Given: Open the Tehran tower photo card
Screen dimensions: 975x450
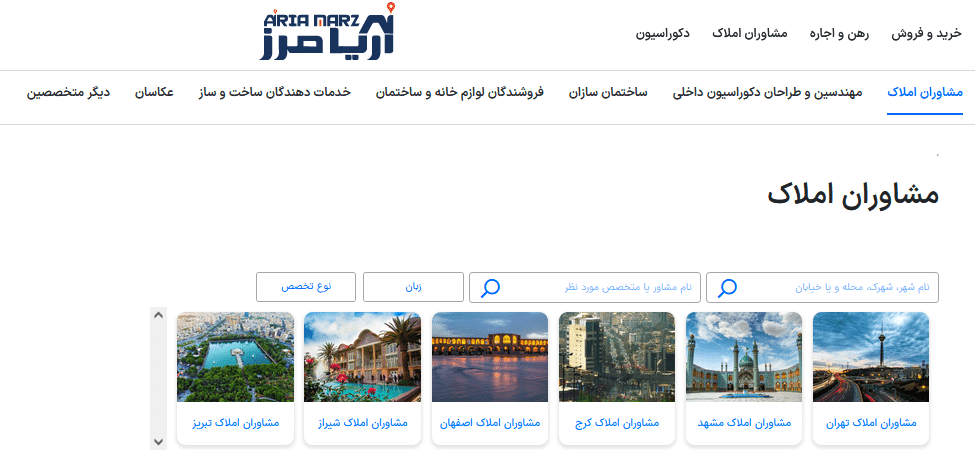Looking at the screenshot, I should 871,357.
